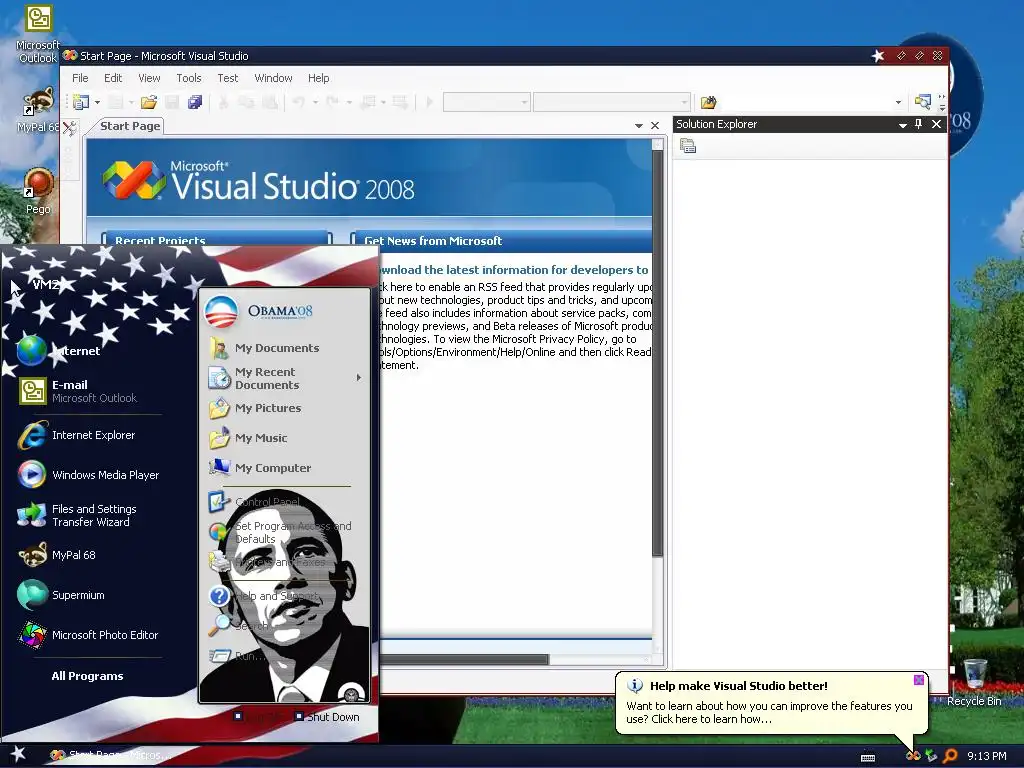Close the Start Page document tab
1024x768 pixels.
click(655, 125)
